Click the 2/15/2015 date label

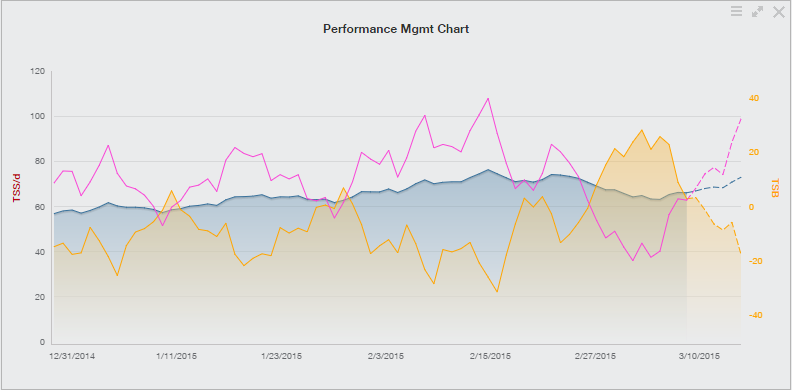point(490,356)
